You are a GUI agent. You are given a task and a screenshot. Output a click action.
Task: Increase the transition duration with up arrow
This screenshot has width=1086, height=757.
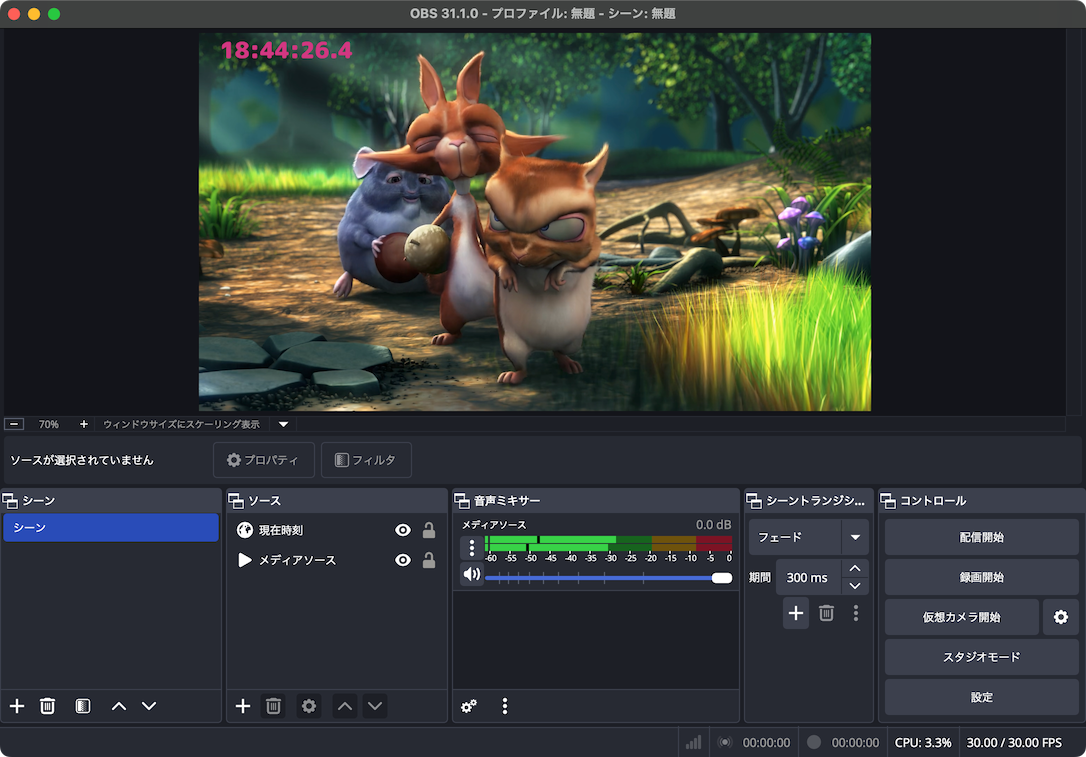click(x=855, y=568)
